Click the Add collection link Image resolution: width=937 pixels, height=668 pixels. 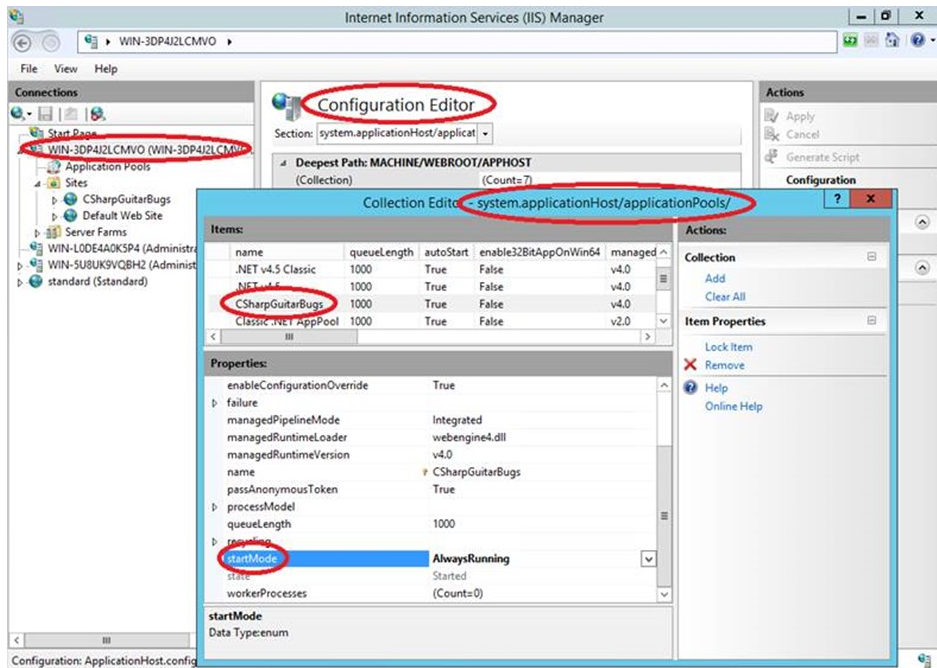pyautogui.click(x=715, y=279)
